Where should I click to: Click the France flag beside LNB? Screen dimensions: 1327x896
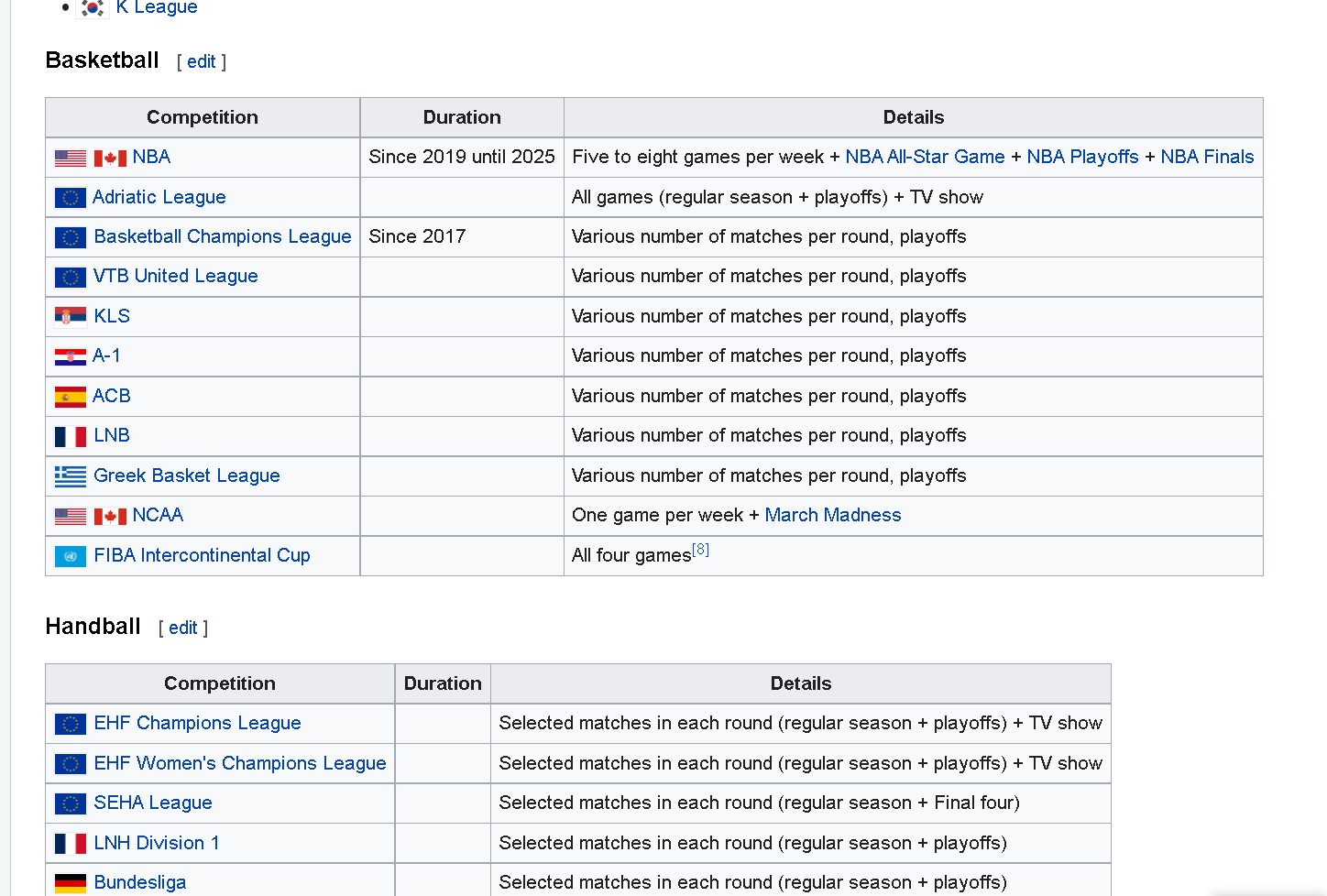pos(71,436)
